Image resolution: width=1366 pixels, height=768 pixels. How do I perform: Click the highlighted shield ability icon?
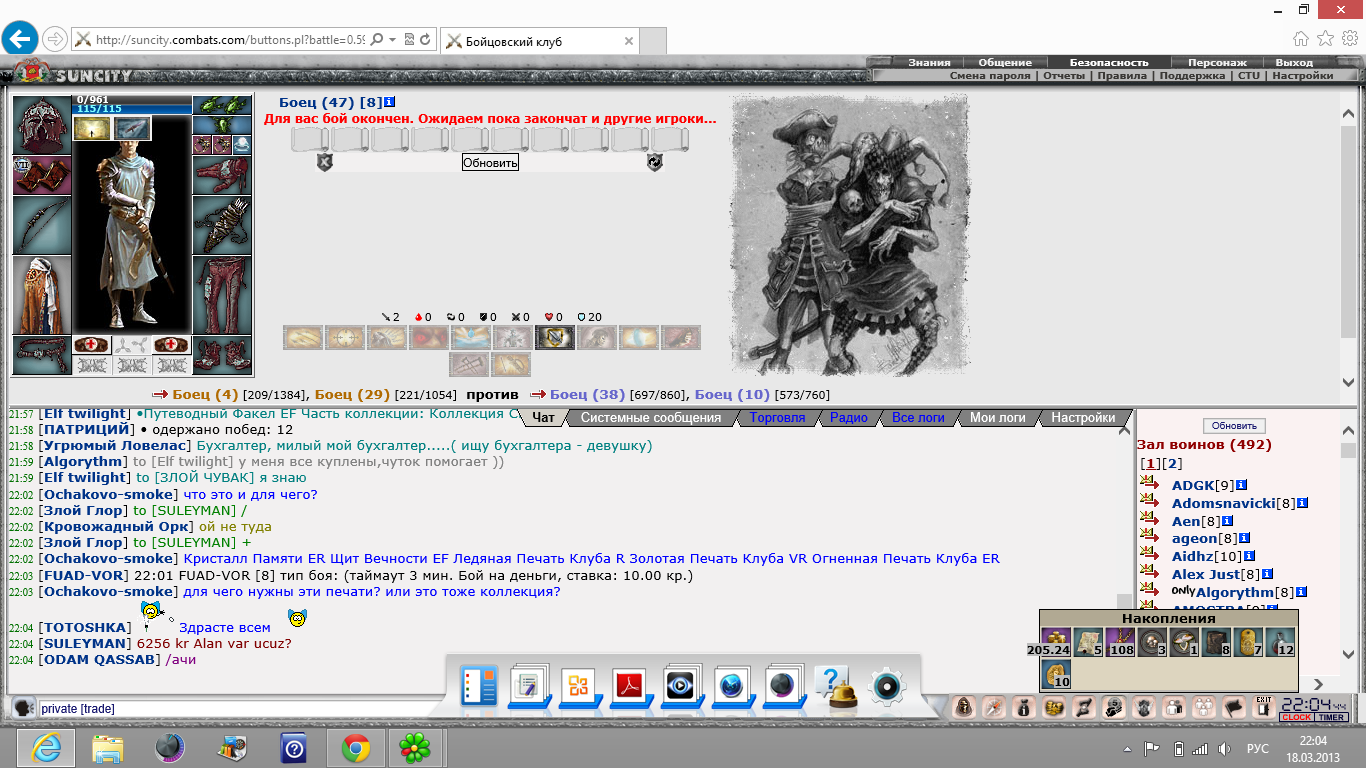(x=555, y=338)
